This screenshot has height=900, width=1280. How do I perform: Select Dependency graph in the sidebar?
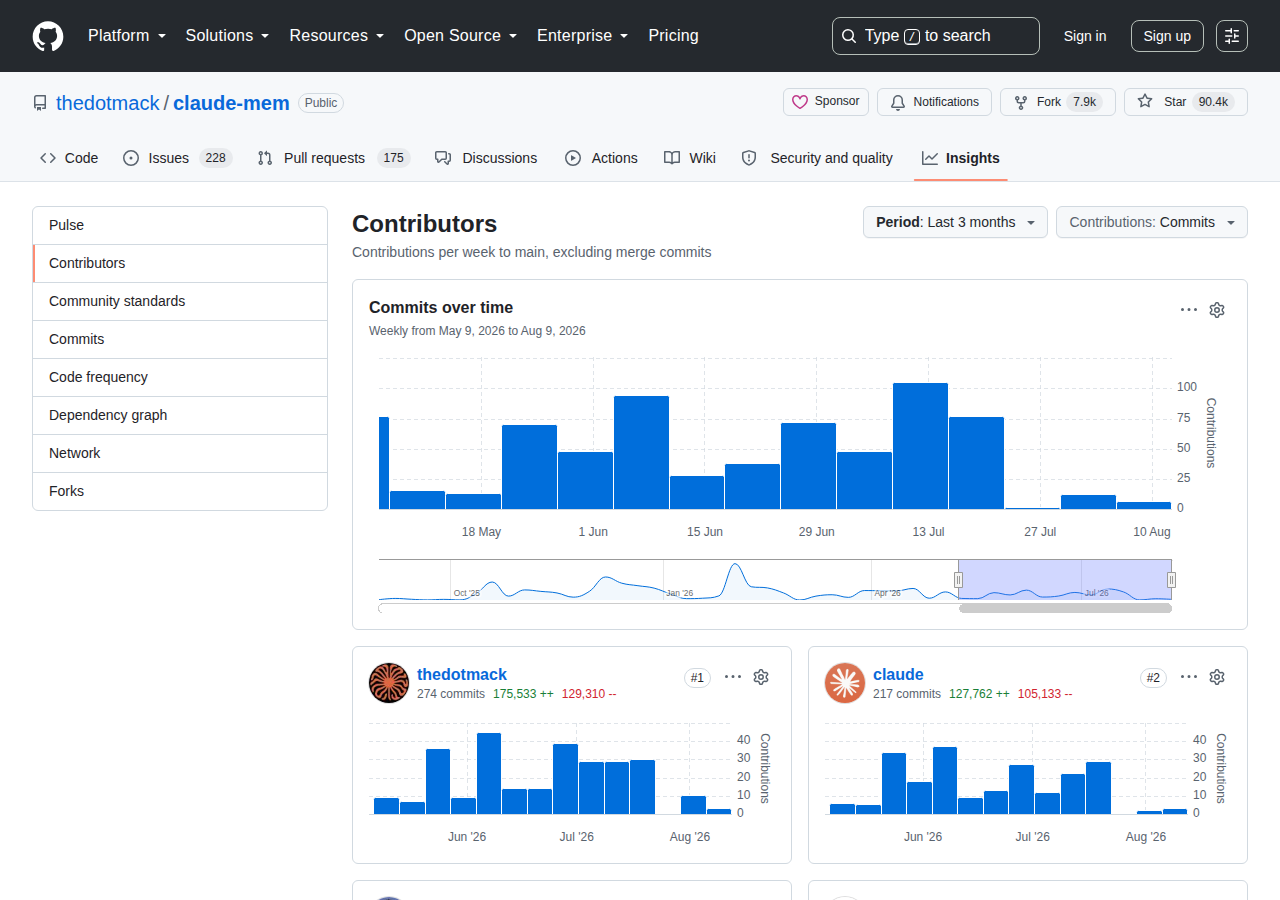tap(180, 415)
